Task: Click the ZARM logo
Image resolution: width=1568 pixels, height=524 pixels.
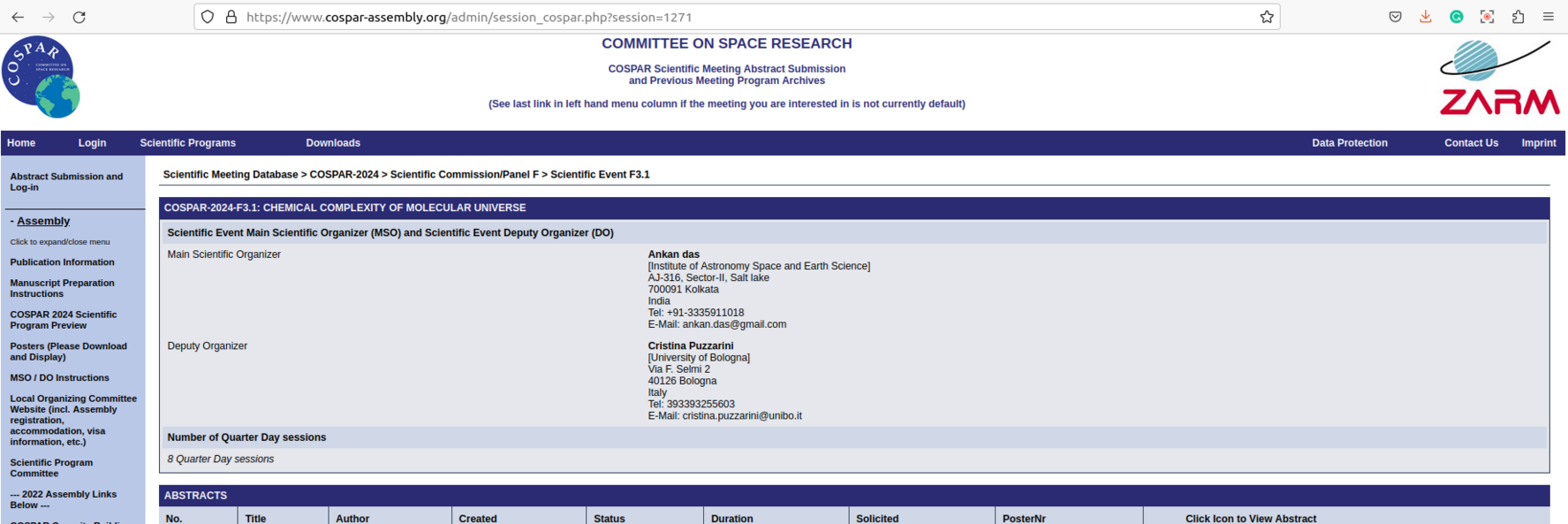Action: tap(1498, 79)
